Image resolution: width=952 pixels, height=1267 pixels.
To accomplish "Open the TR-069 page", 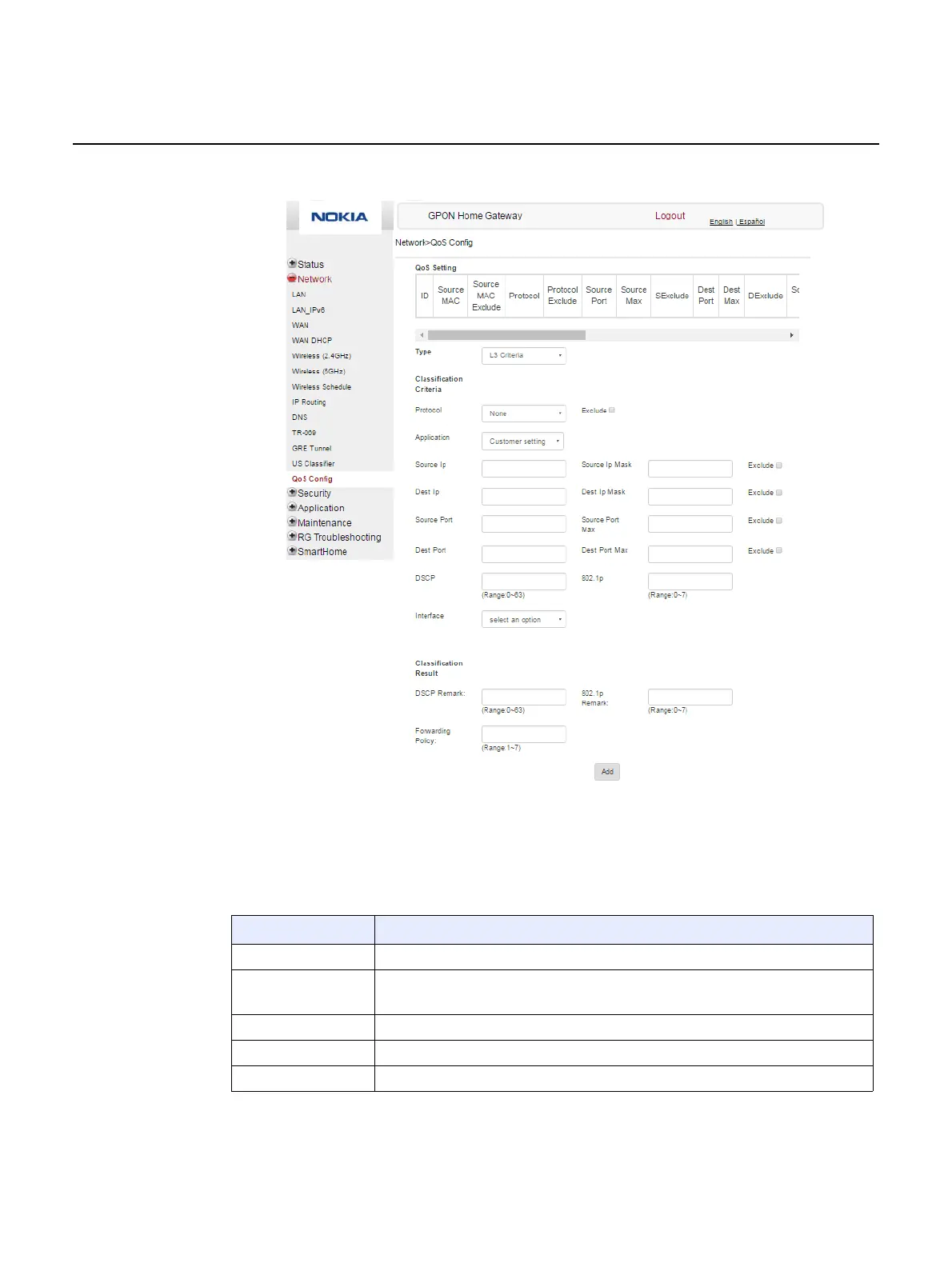I will (304, 433).
